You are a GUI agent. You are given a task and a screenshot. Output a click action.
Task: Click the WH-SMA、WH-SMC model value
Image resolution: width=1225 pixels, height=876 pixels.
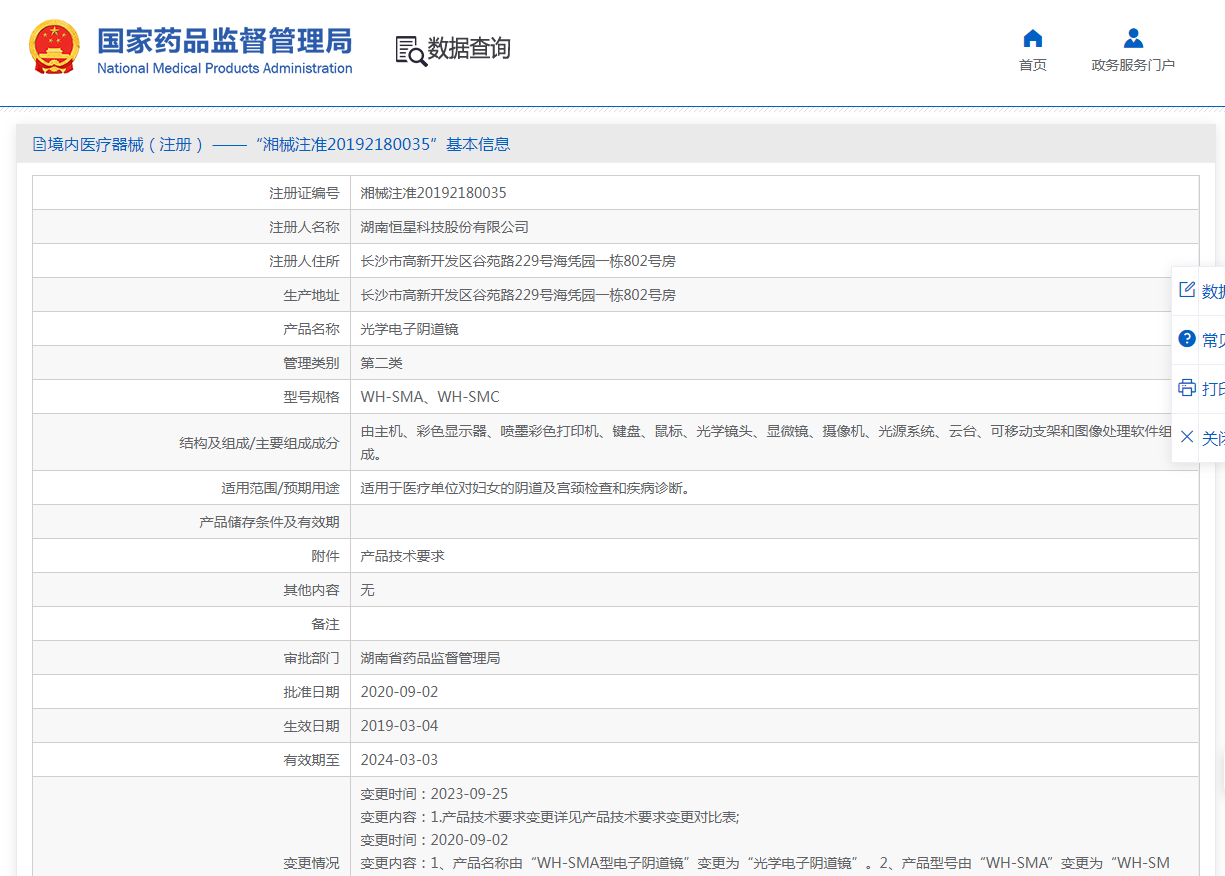pyautogui.click(x=430, y=397)
